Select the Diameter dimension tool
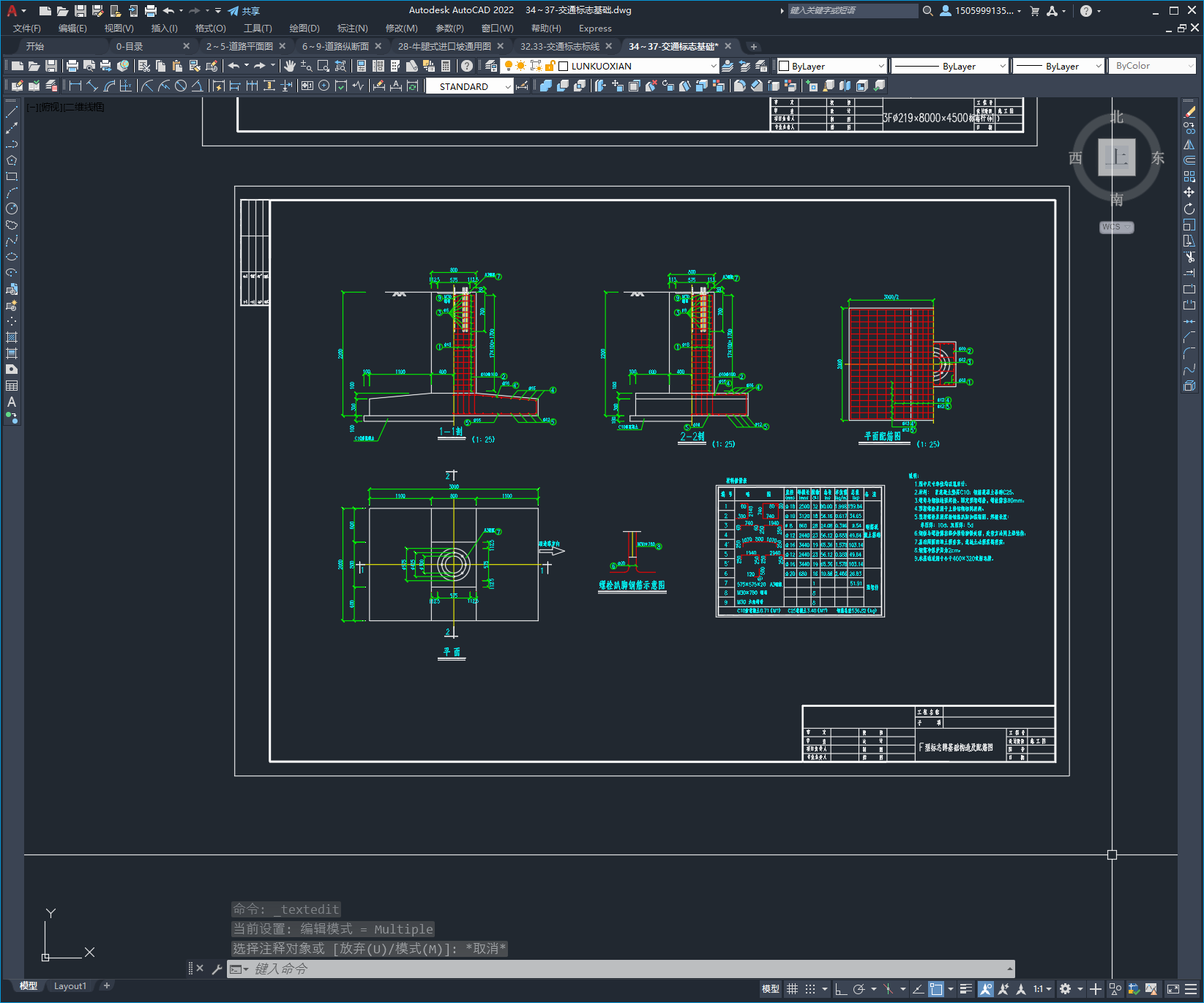 181,86
